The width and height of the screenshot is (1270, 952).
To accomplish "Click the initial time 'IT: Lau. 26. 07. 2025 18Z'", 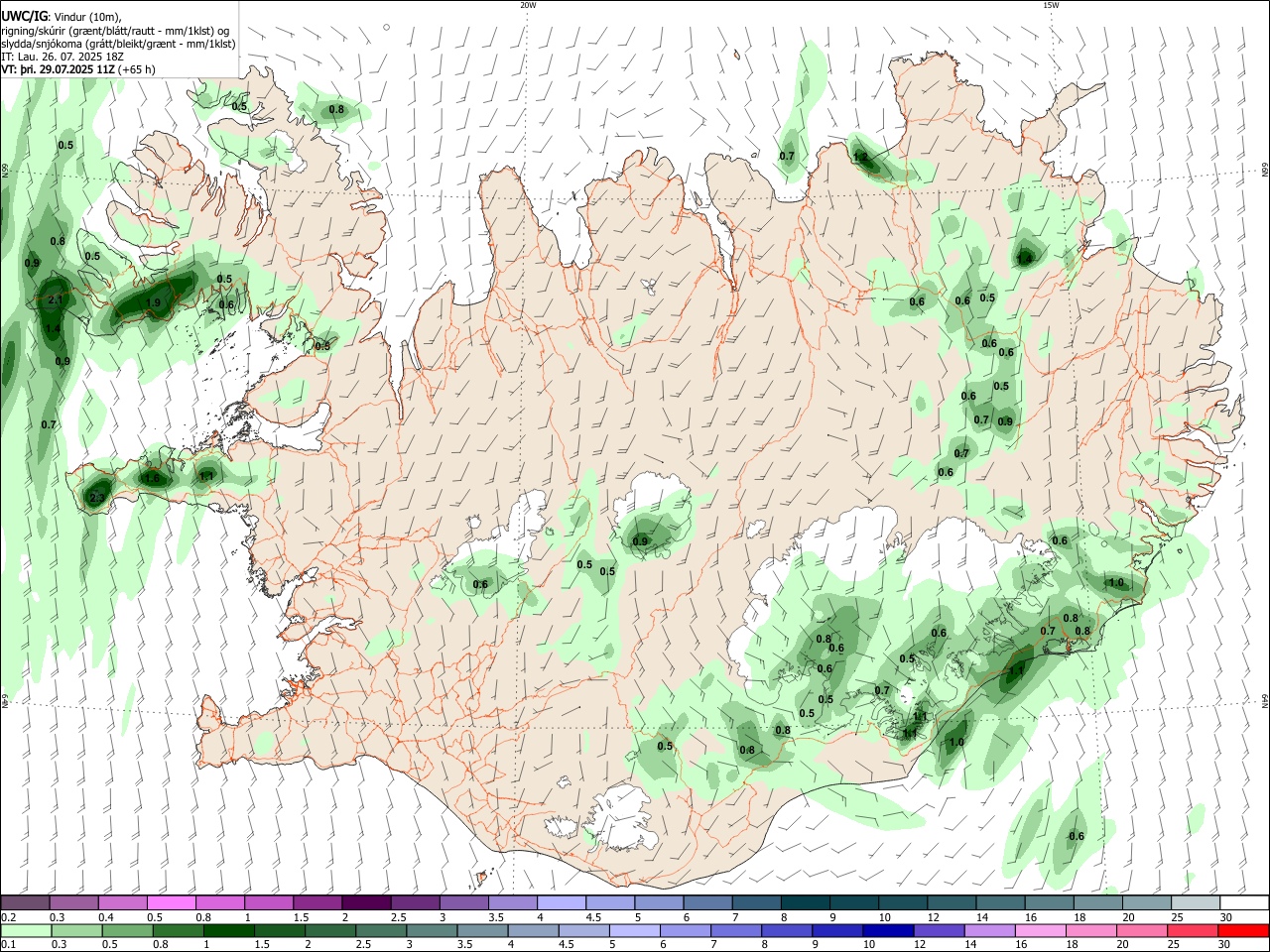I will pos(63,57).
